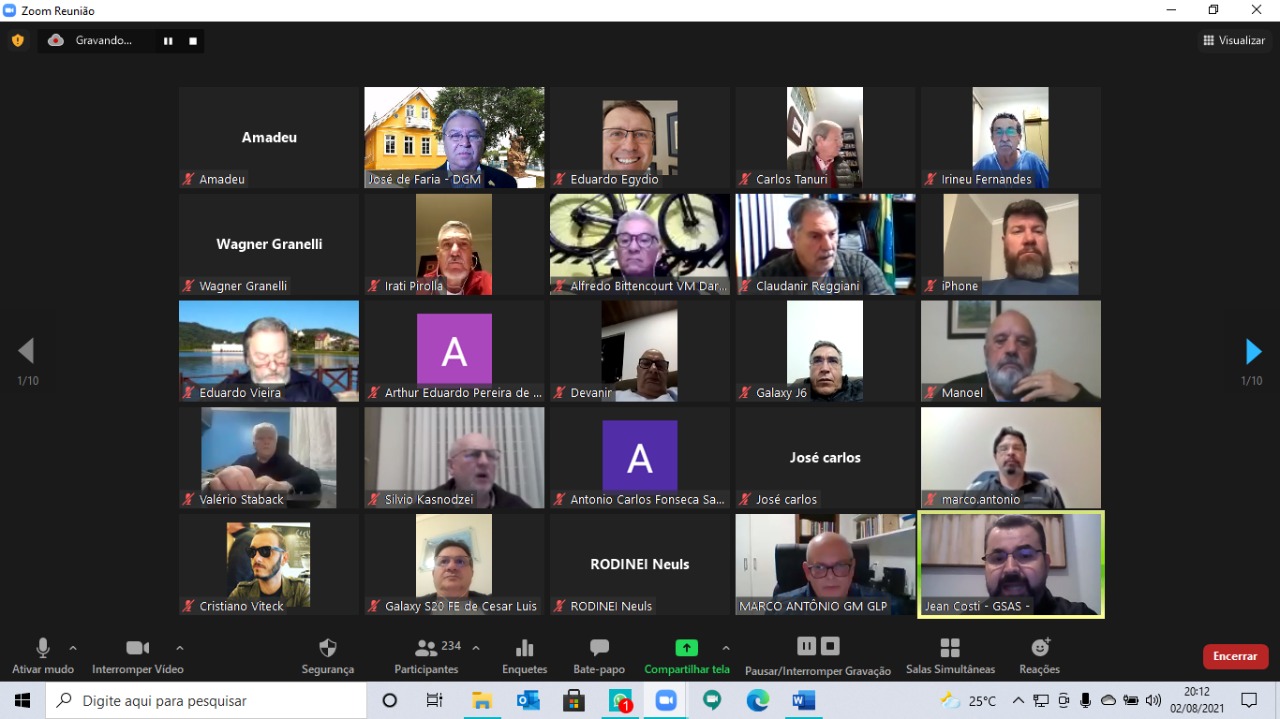Expand video options arrow beside Interromper Vídeo

click(180, 648)
